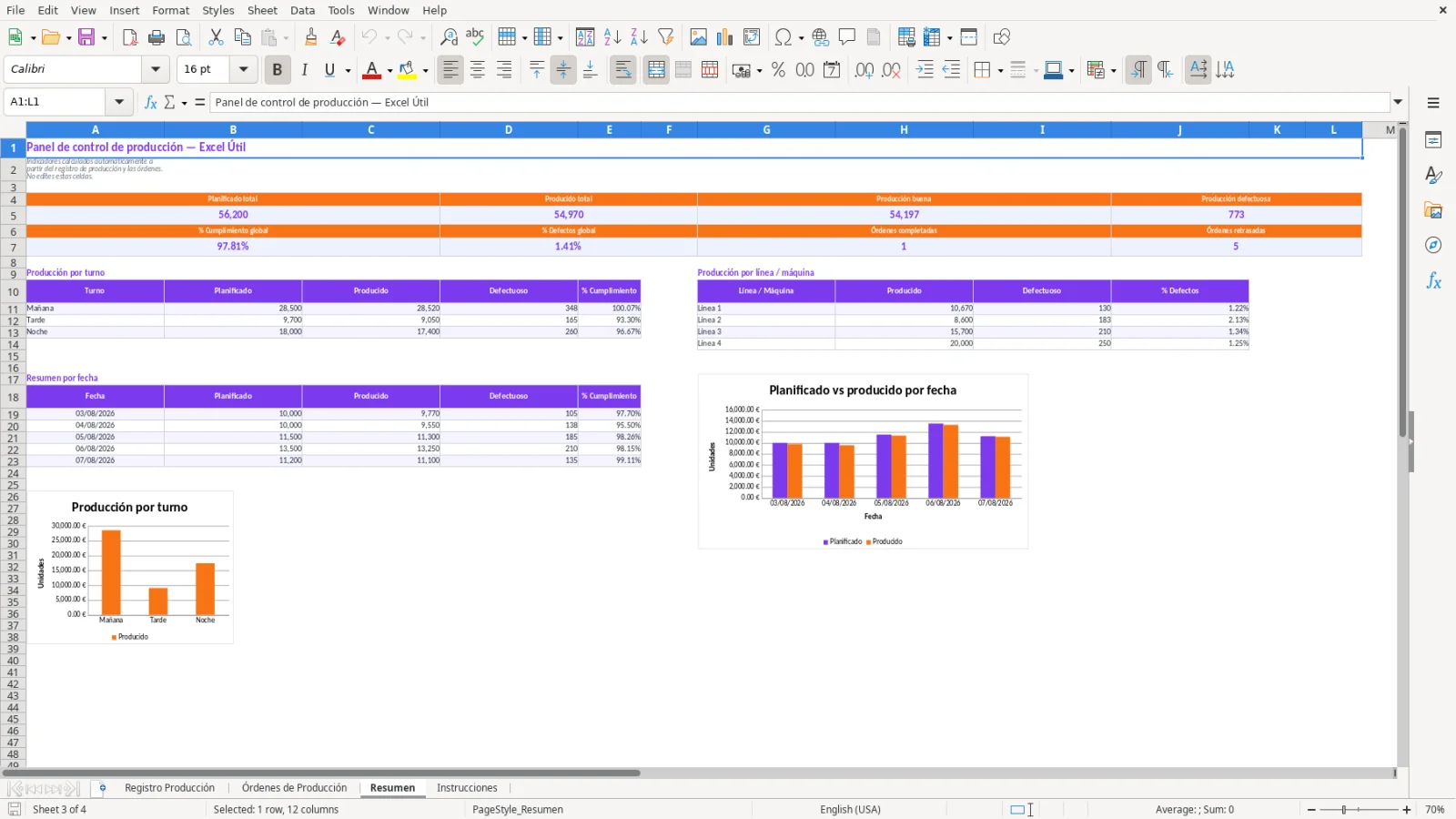Open sidebar Properties panel

coord(1433,140)
